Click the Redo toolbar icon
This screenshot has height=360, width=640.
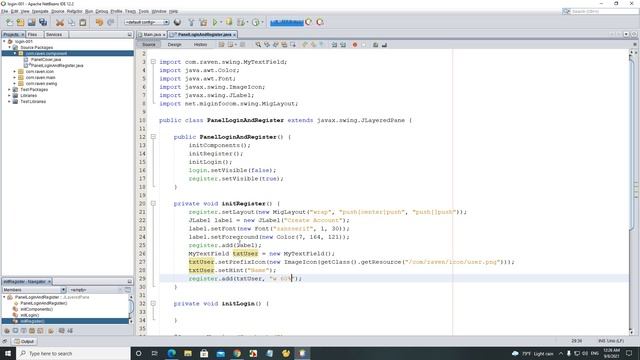[x=111, y=22]
